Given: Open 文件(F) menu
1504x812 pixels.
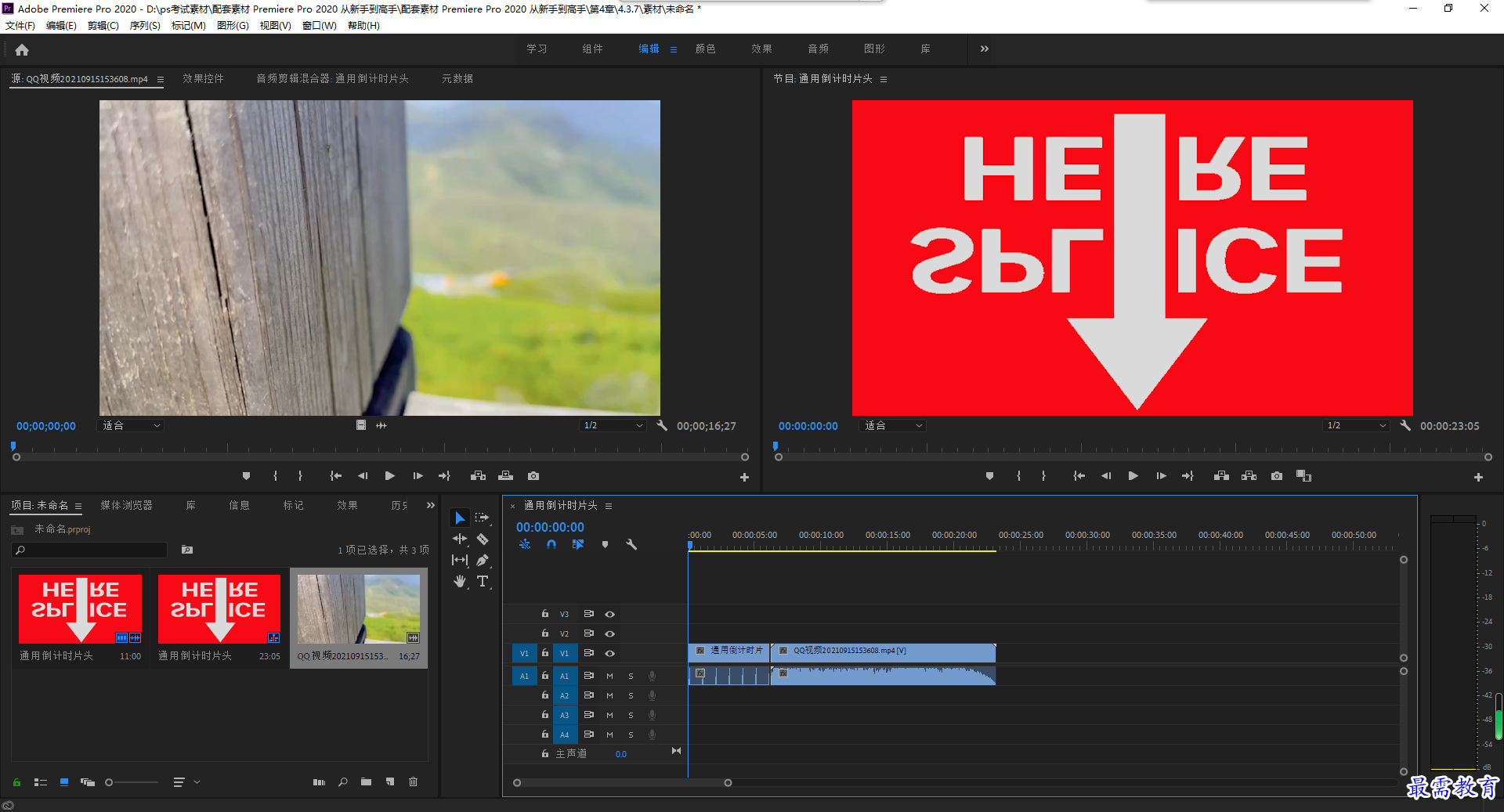Looking at the screenshot, I should pos(20,25).
